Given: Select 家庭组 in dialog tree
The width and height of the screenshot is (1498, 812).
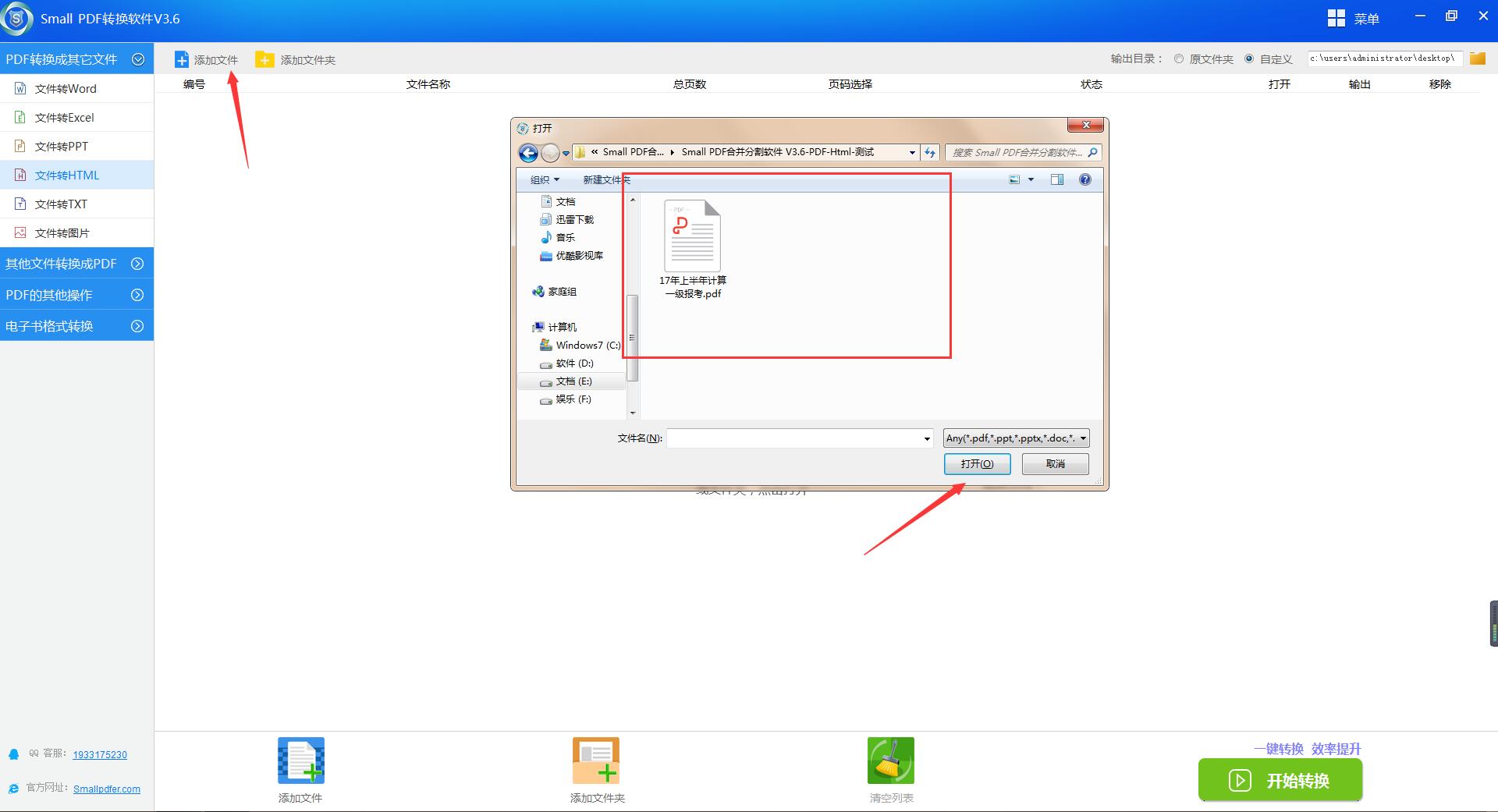Looking at the screenshot, I should point(555,292).
